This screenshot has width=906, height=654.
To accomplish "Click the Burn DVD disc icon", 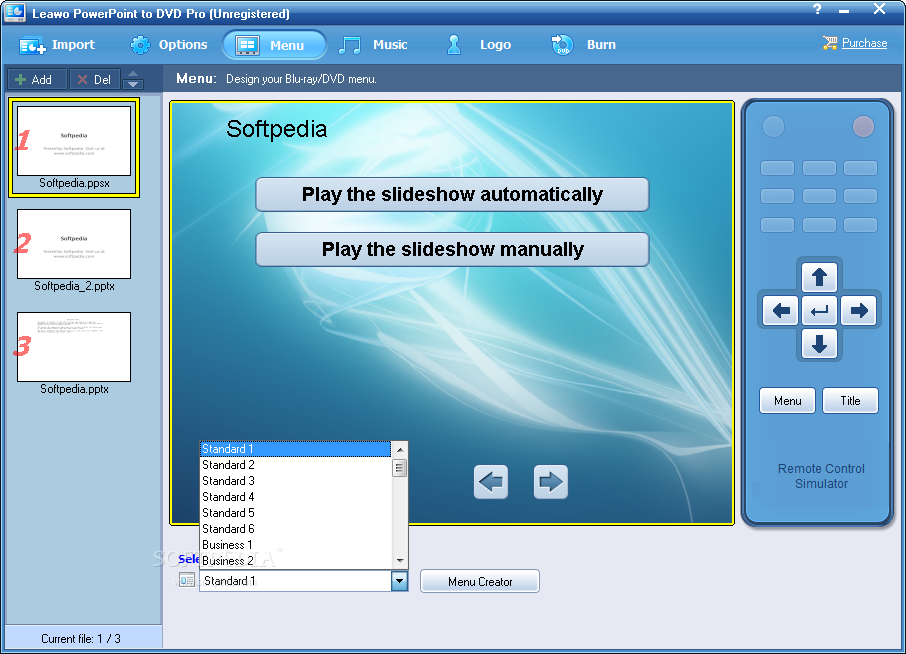I will [x=562, y=45].
